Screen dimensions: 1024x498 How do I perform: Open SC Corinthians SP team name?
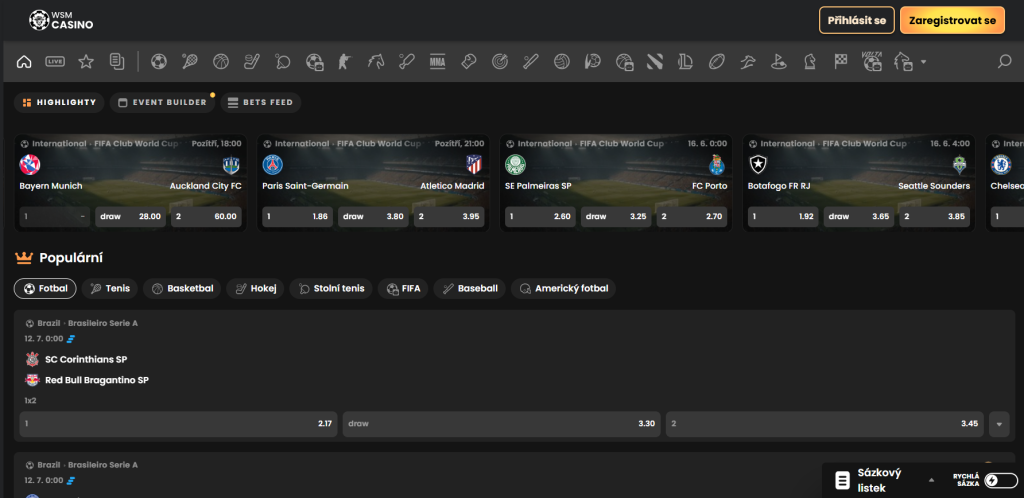[86, 360]
